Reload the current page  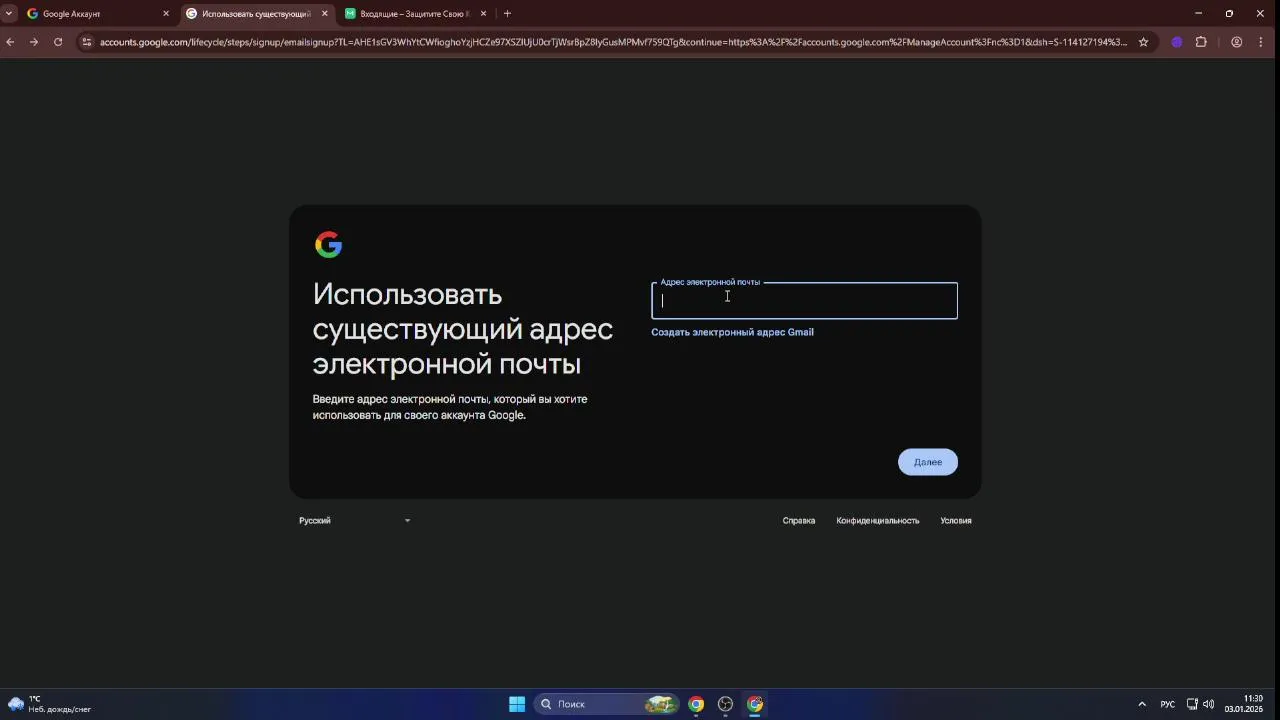click(x=58, y=42)
